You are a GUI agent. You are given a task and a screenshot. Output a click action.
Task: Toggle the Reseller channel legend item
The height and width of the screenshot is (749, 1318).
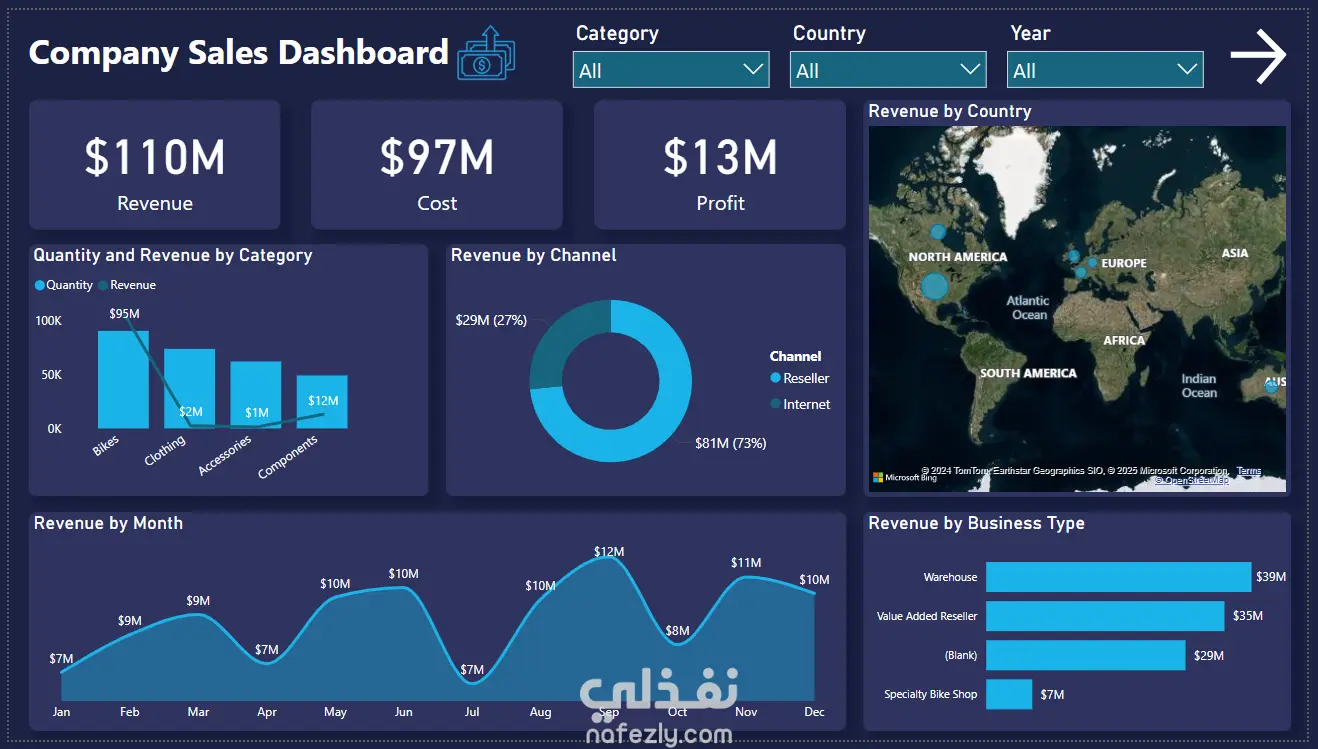click(x=800, y=378)
